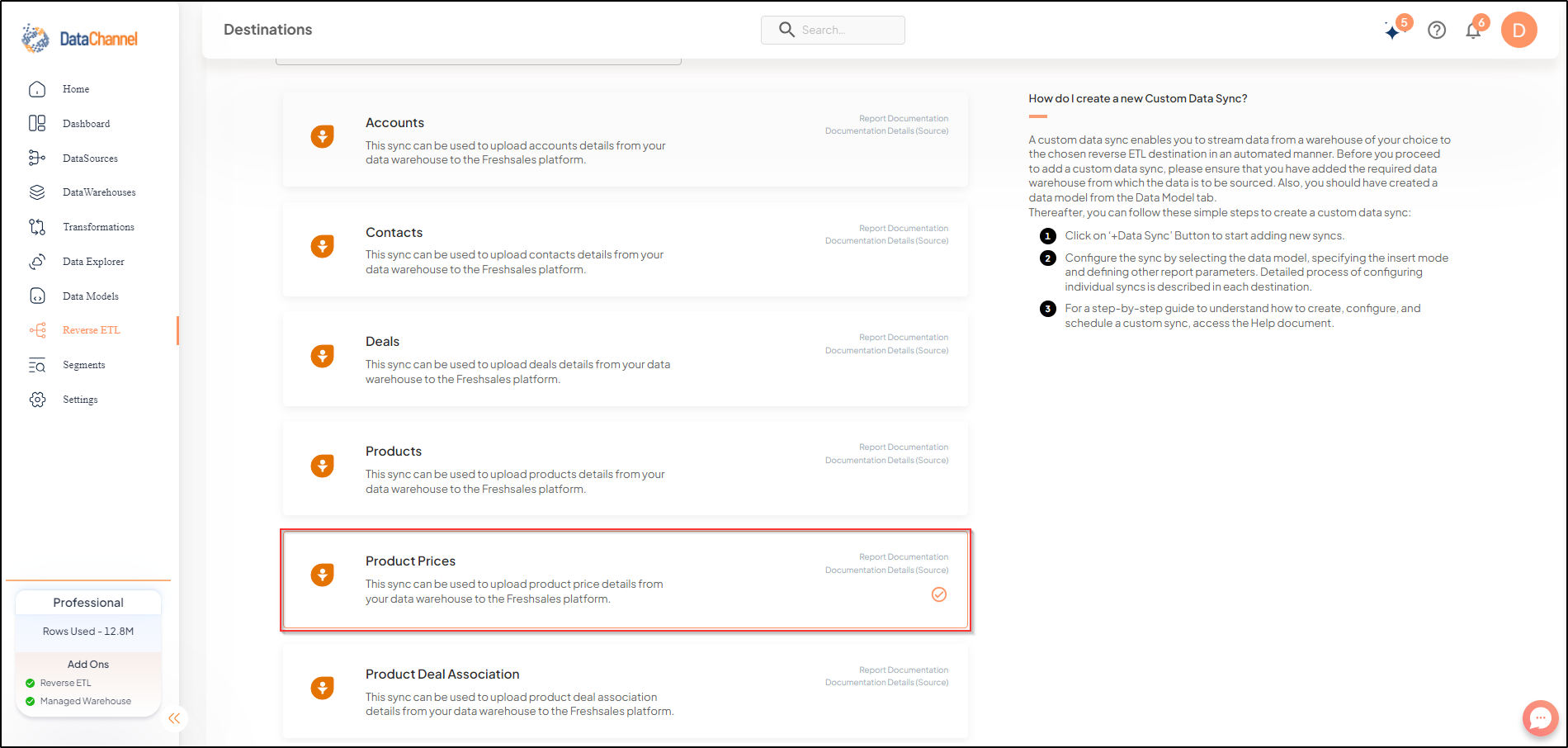Click the DataSources sidebar icon
Screen dimensions: 1568x748
37,158
